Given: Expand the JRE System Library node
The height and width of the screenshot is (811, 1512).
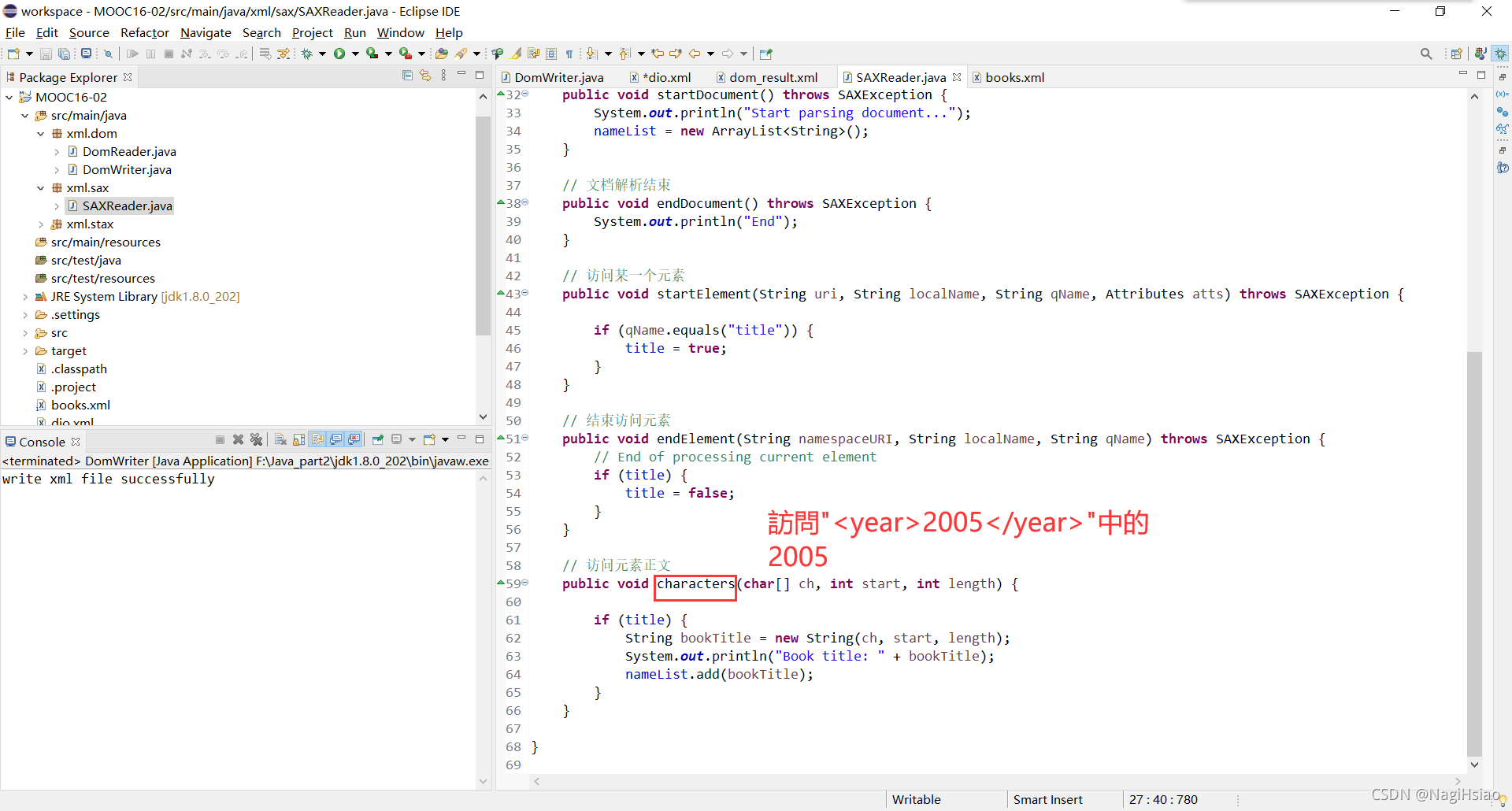Looking at the screenshot, I should pyautogui.click(x=24, y=296).
